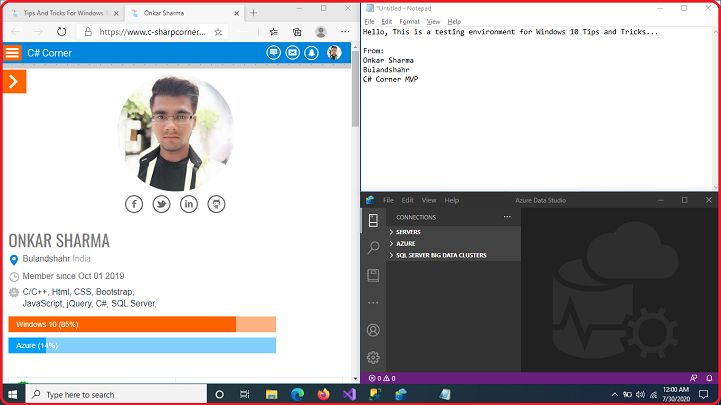Open Notebooks in Azure Data Studio activity bar
The height and width of the screenshot is (405, 721).
click(373, 275)
